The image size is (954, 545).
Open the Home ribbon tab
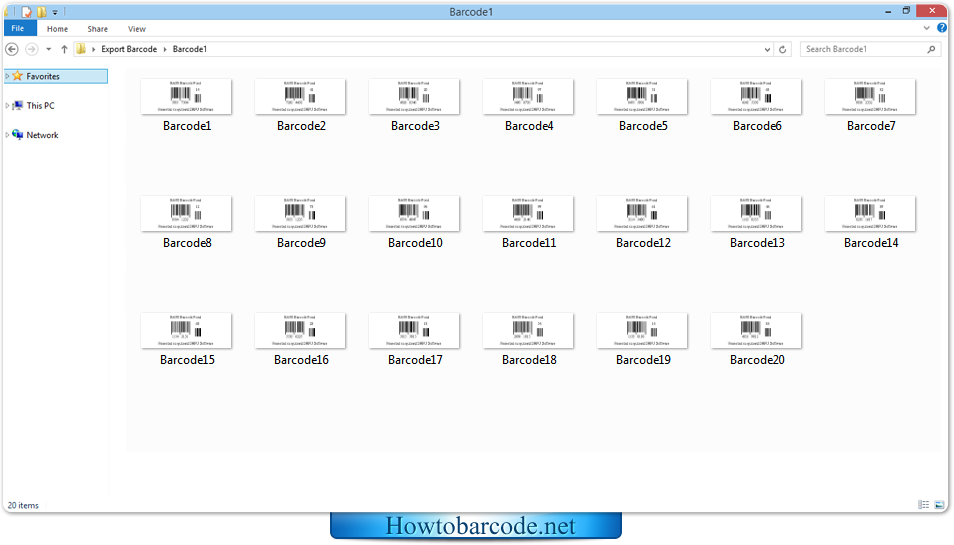57,29
